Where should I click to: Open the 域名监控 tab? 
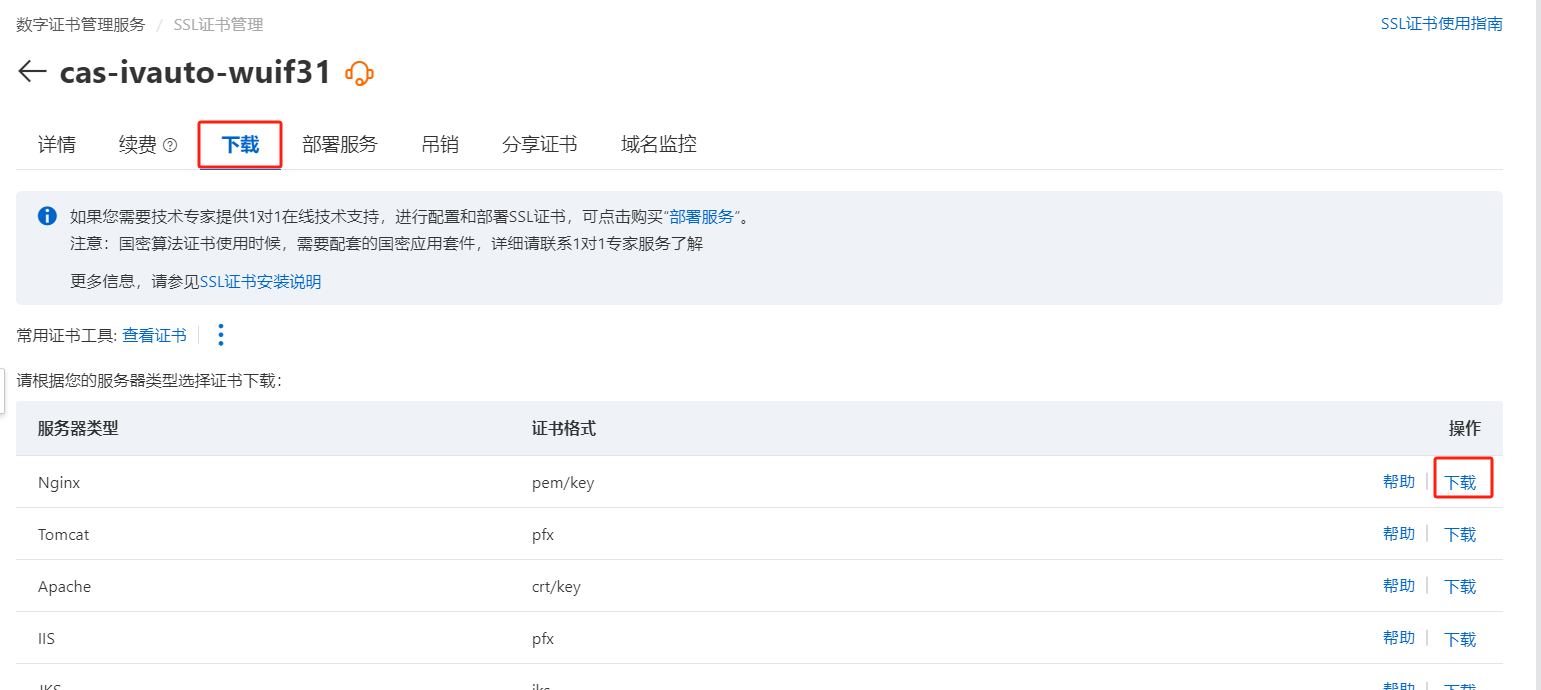click(x=659, y=144)
